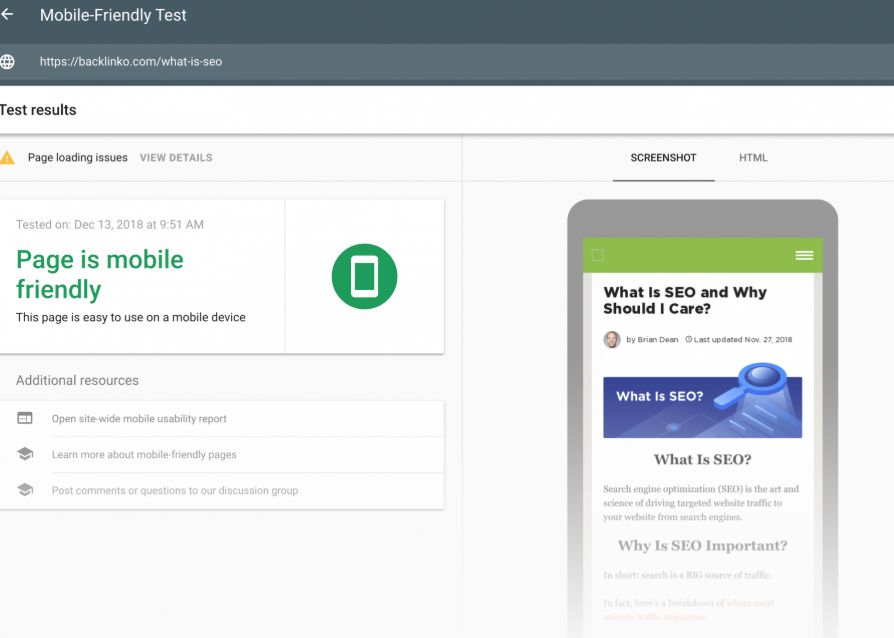Image resolution: width=894 pixels, height=638 pixels.
Task: Click the backlinko.com URL field
Action: (x=131, y=62)
